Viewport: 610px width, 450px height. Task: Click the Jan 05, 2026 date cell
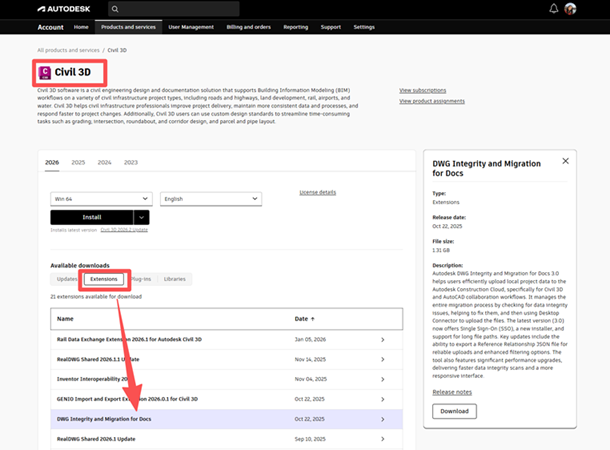[310, 340]
